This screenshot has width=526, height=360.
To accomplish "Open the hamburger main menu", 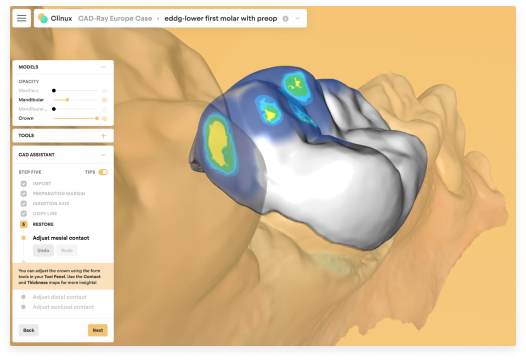I will click(21, 18).
